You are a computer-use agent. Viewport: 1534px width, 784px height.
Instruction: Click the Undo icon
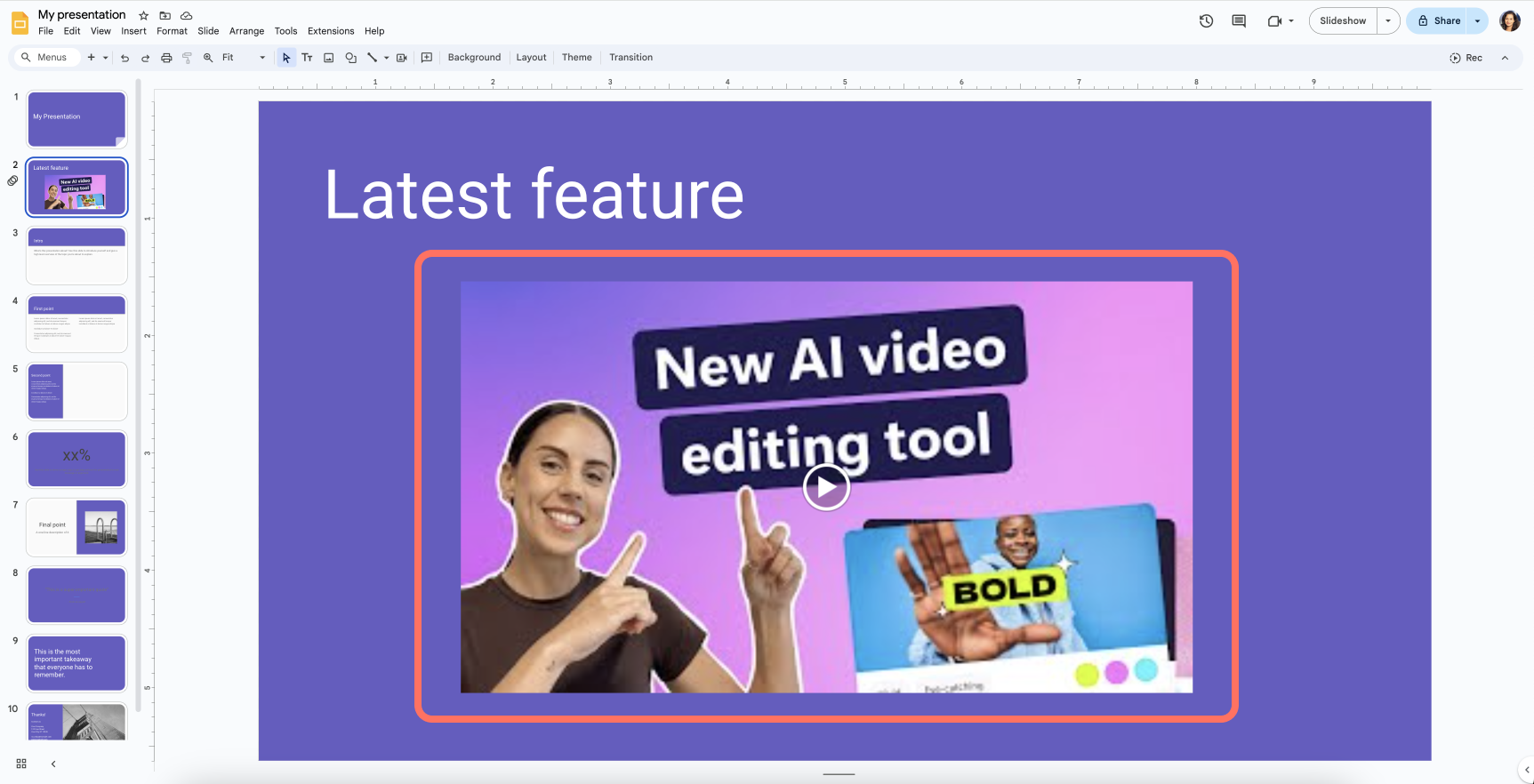coord(124,58)
